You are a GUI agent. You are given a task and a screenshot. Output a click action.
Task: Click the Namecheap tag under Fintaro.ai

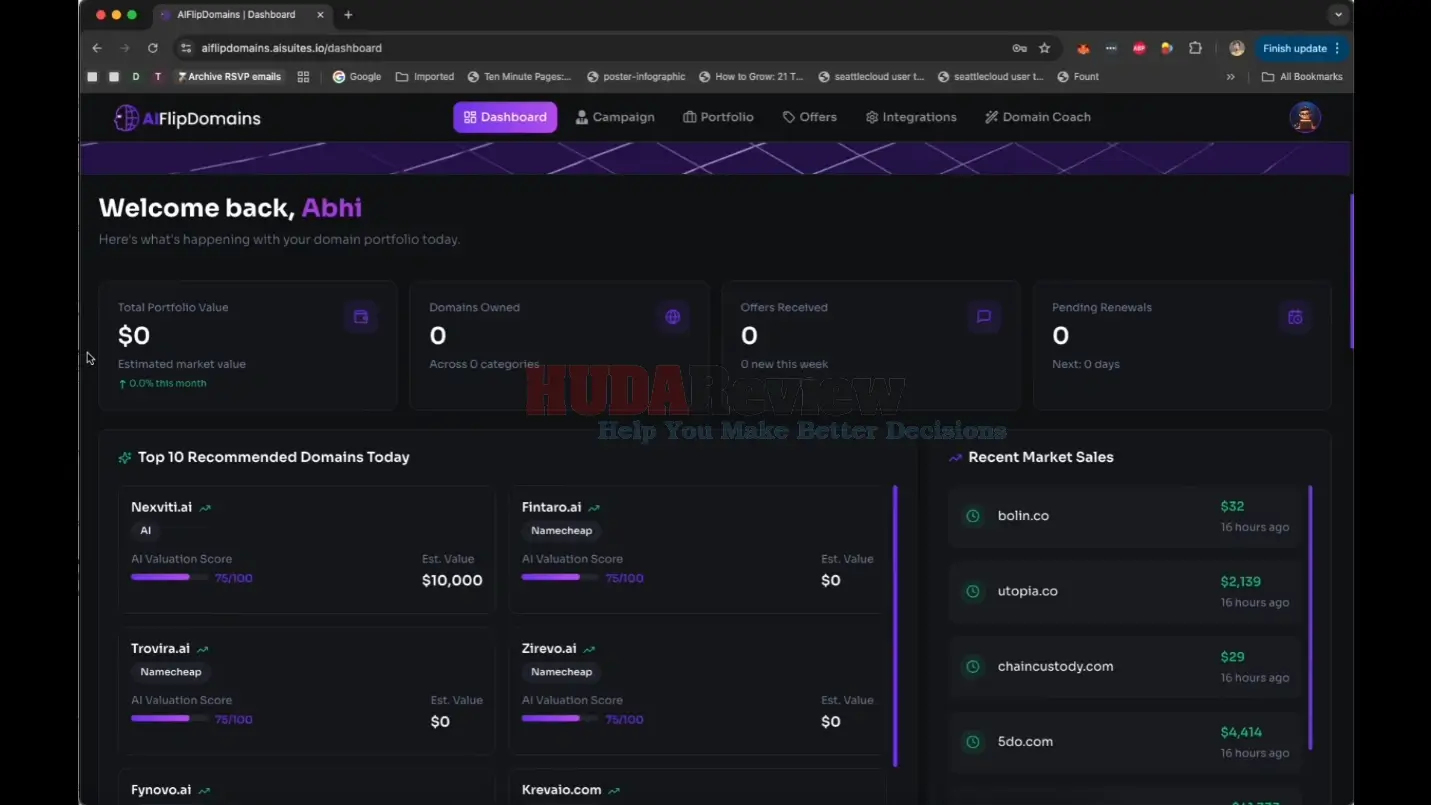(x=561, y=531)
